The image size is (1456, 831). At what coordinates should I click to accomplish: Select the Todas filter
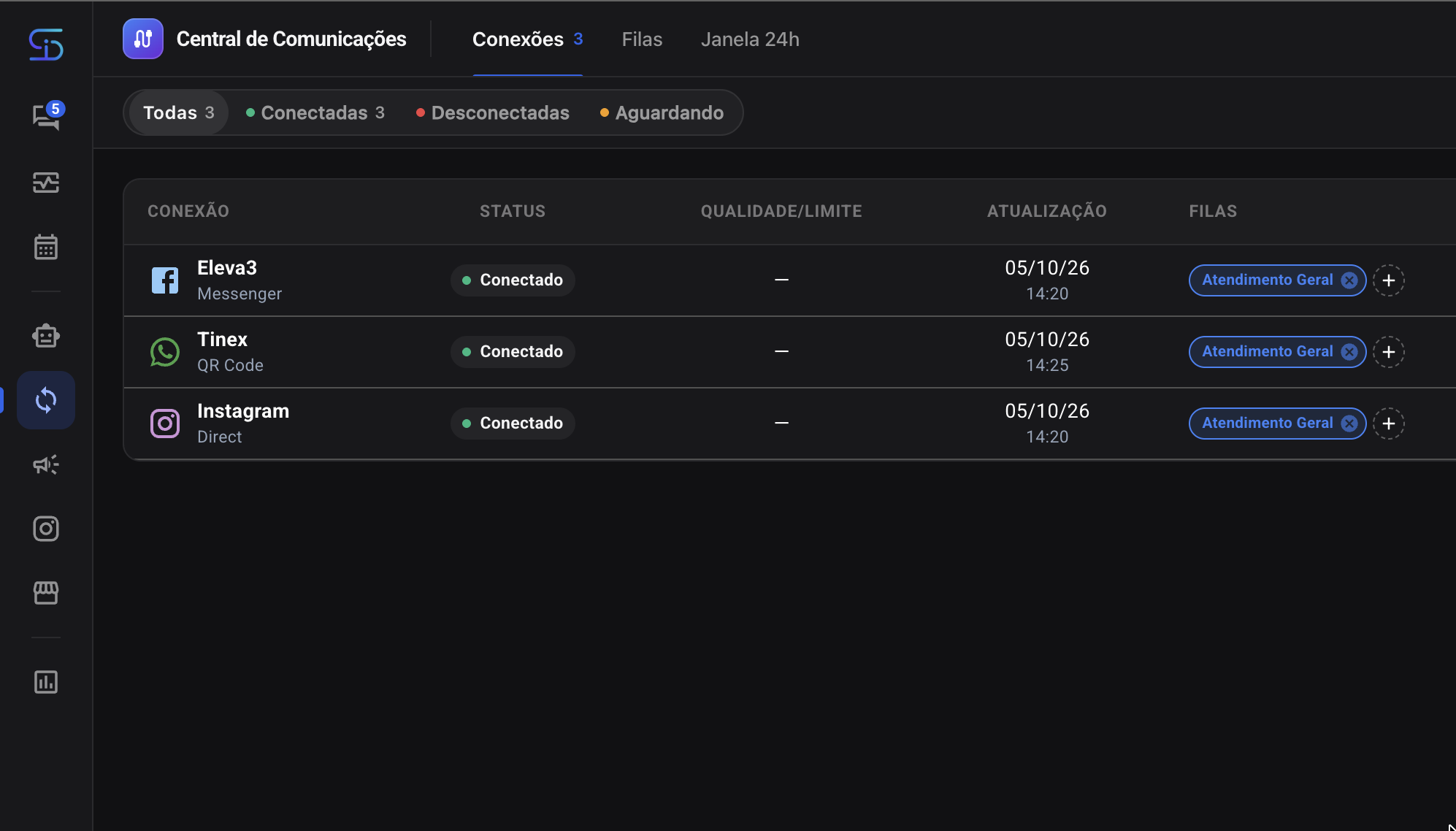179,112
